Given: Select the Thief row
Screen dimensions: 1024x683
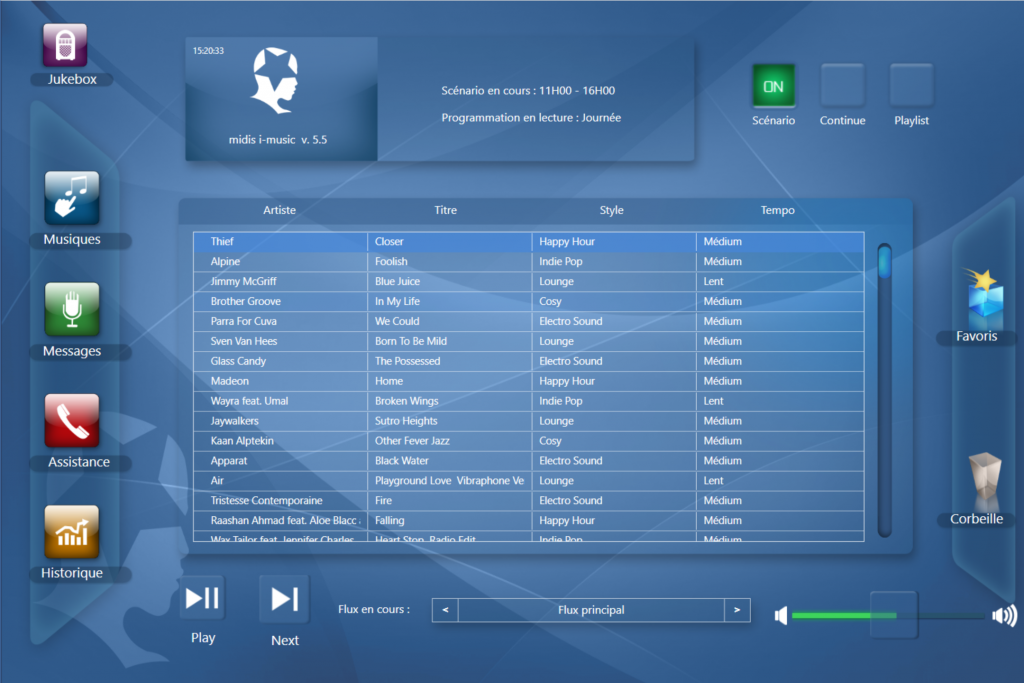Looking at the screenshot, I should click(528, 242).
